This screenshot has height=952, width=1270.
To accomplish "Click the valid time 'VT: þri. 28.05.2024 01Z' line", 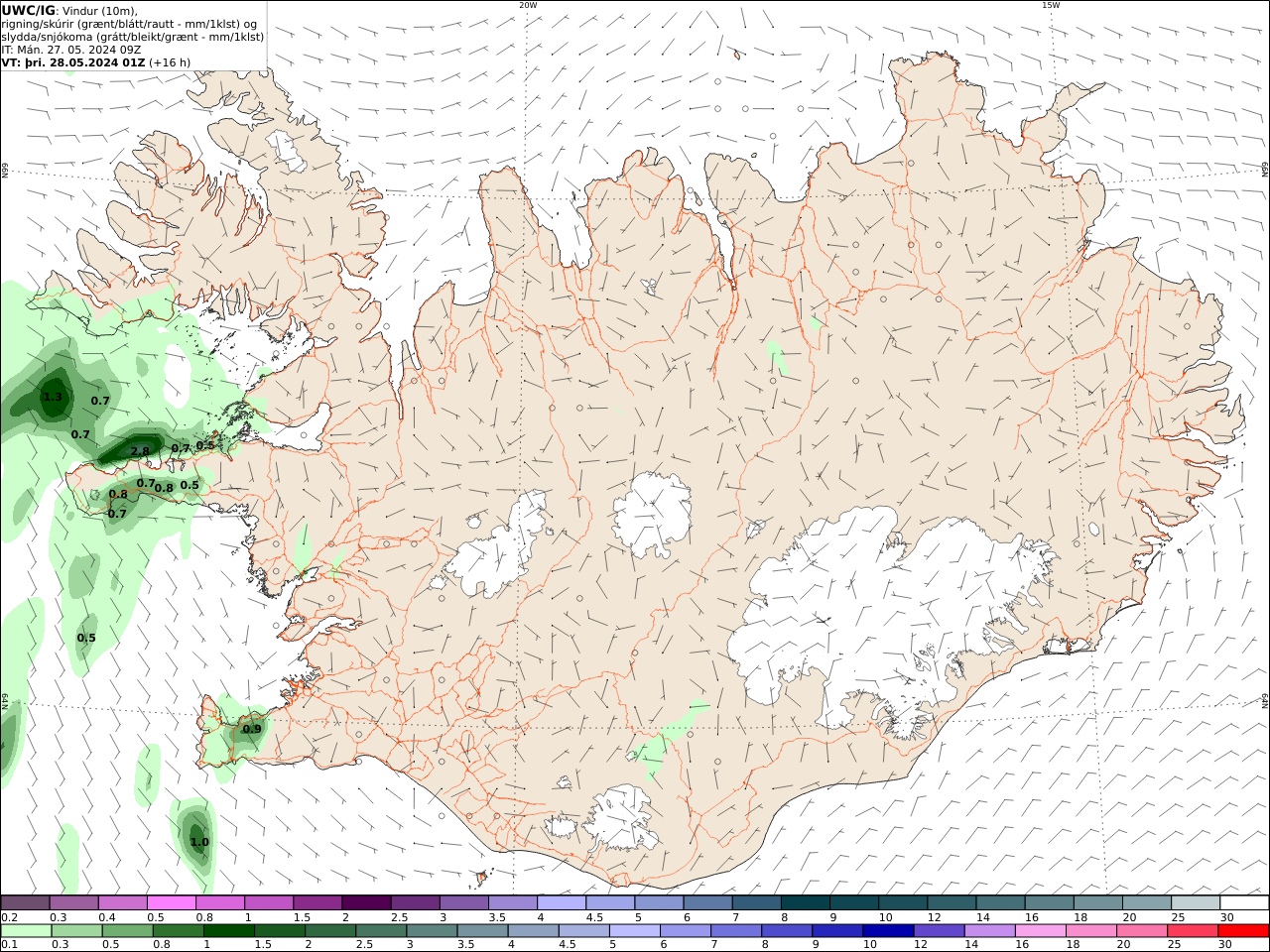I will (x=73, y=61).
